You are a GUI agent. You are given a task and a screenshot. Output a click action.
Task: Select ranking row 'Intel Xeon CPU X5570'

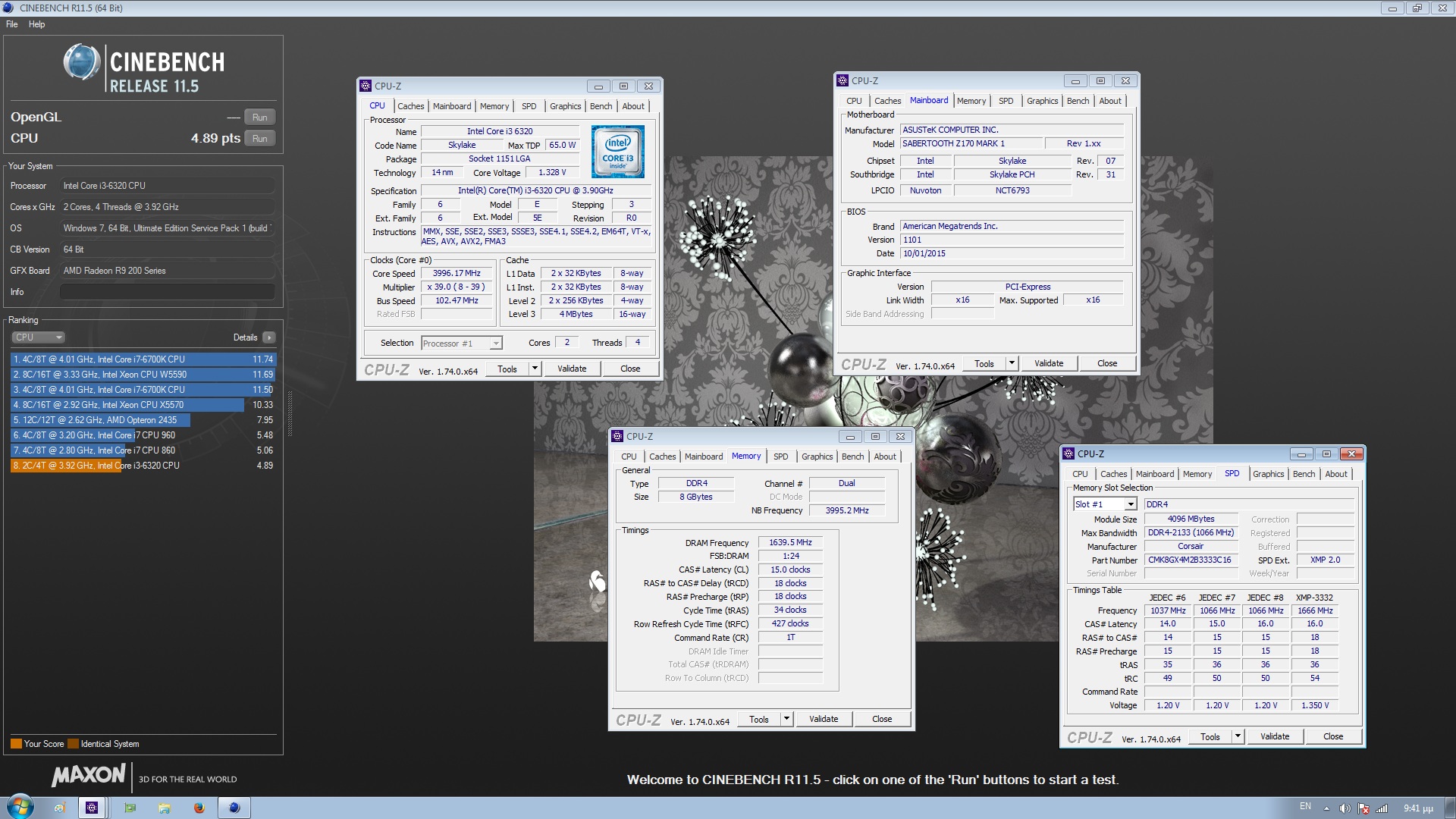coord(143,405)
